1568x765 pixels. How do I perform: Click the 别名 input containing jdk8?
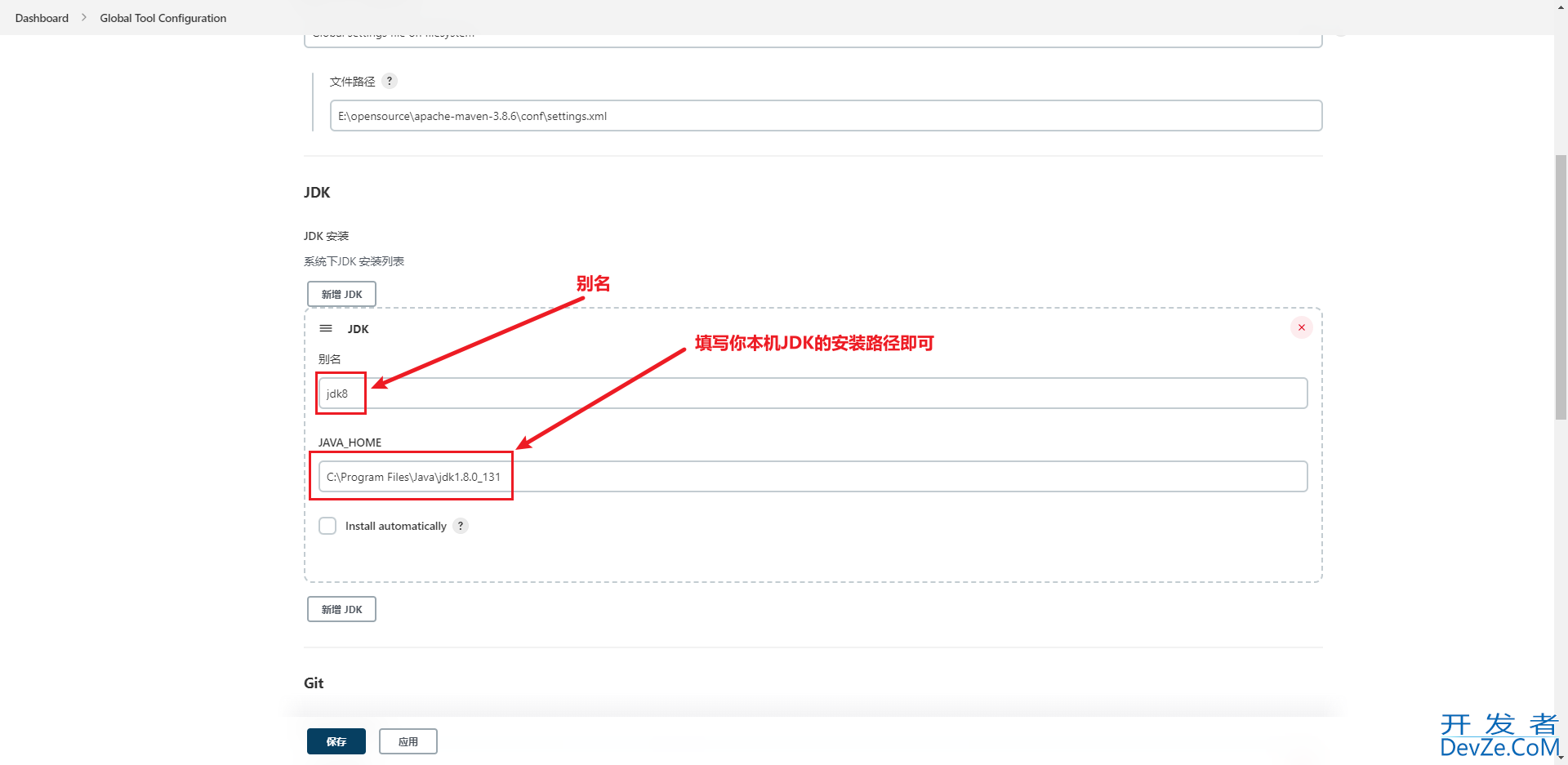(x=813, y=394)
